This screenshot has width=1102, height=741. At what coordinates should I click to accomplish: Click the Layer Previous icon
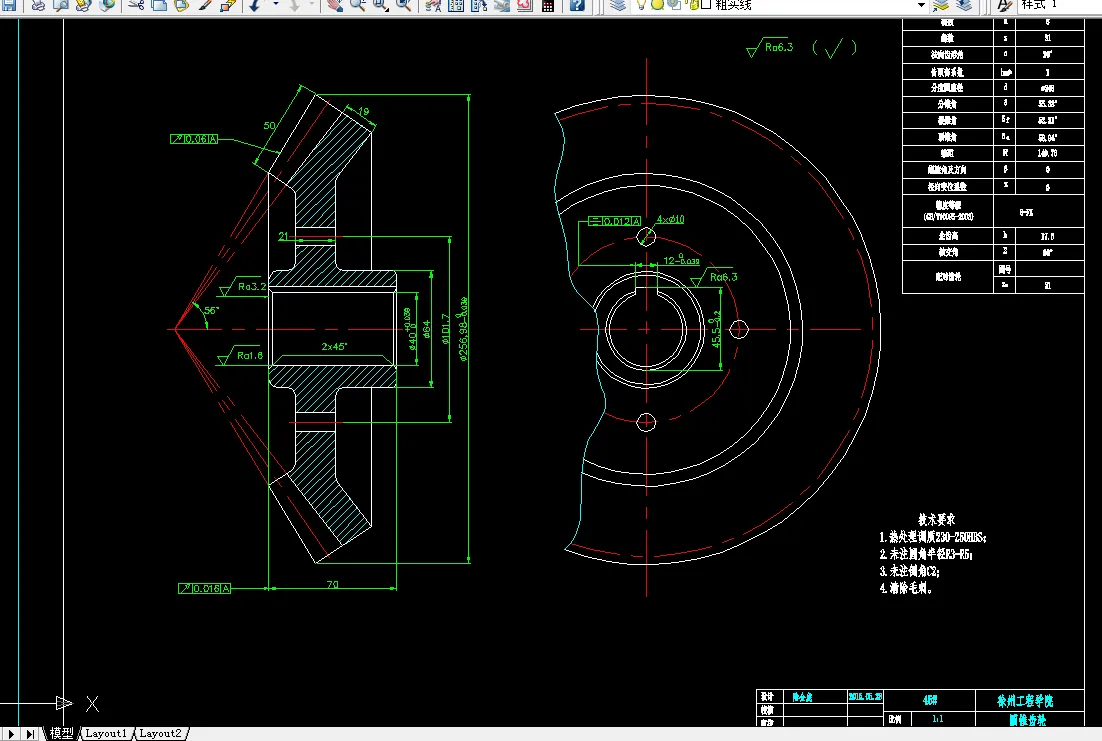[964, 6]
